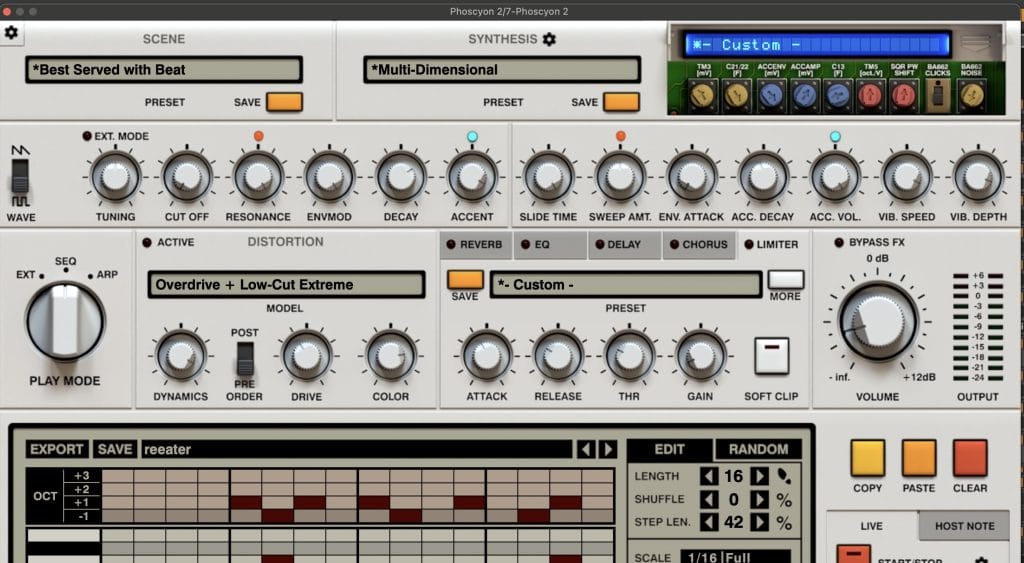The image size is (1024, 563).
Task: Toggle the SOFT CLIP switch
Action: (771, 356)
